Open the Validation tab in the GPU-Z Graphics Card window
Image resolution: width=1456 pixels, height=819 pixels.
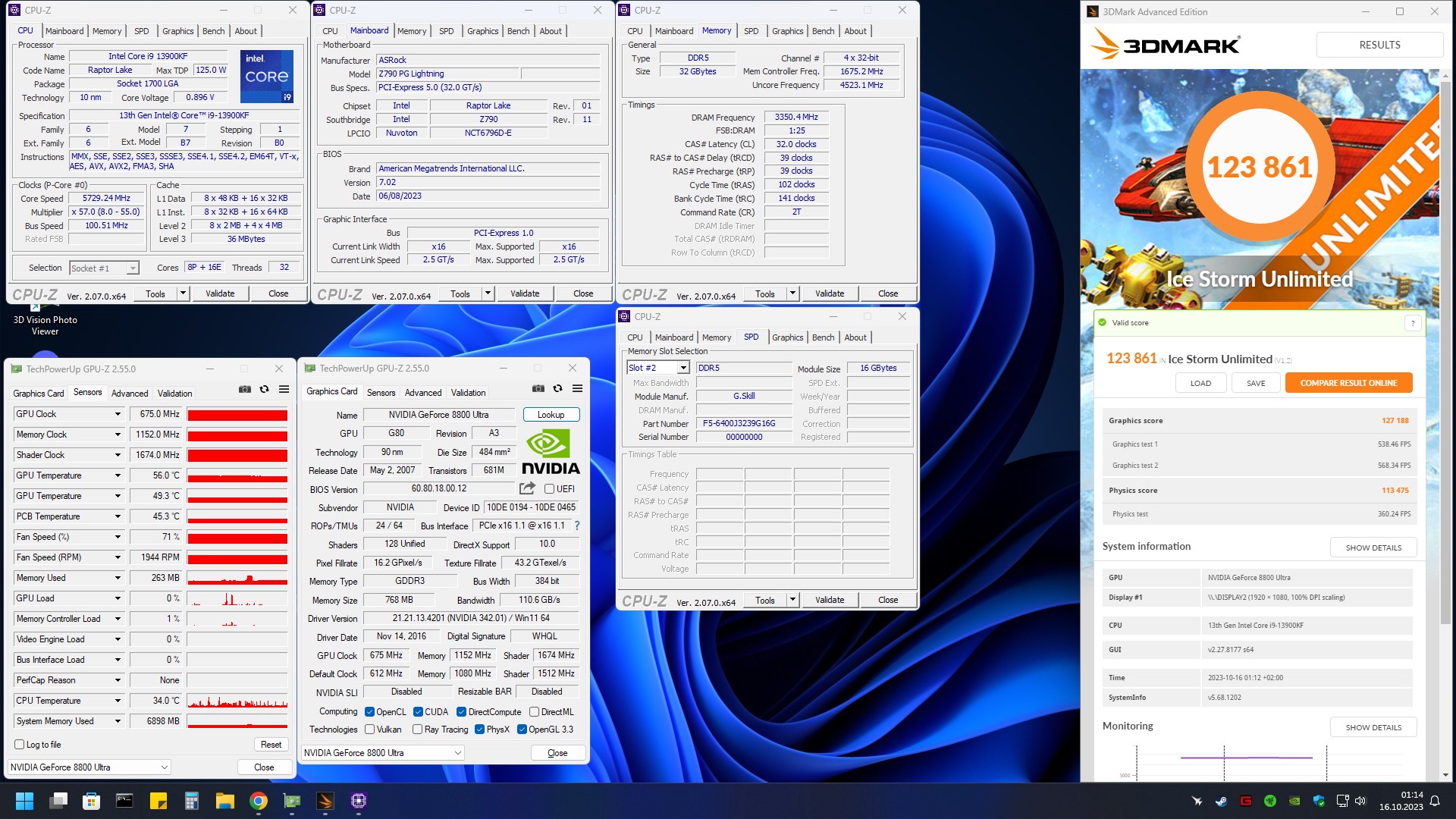(468, 393)
